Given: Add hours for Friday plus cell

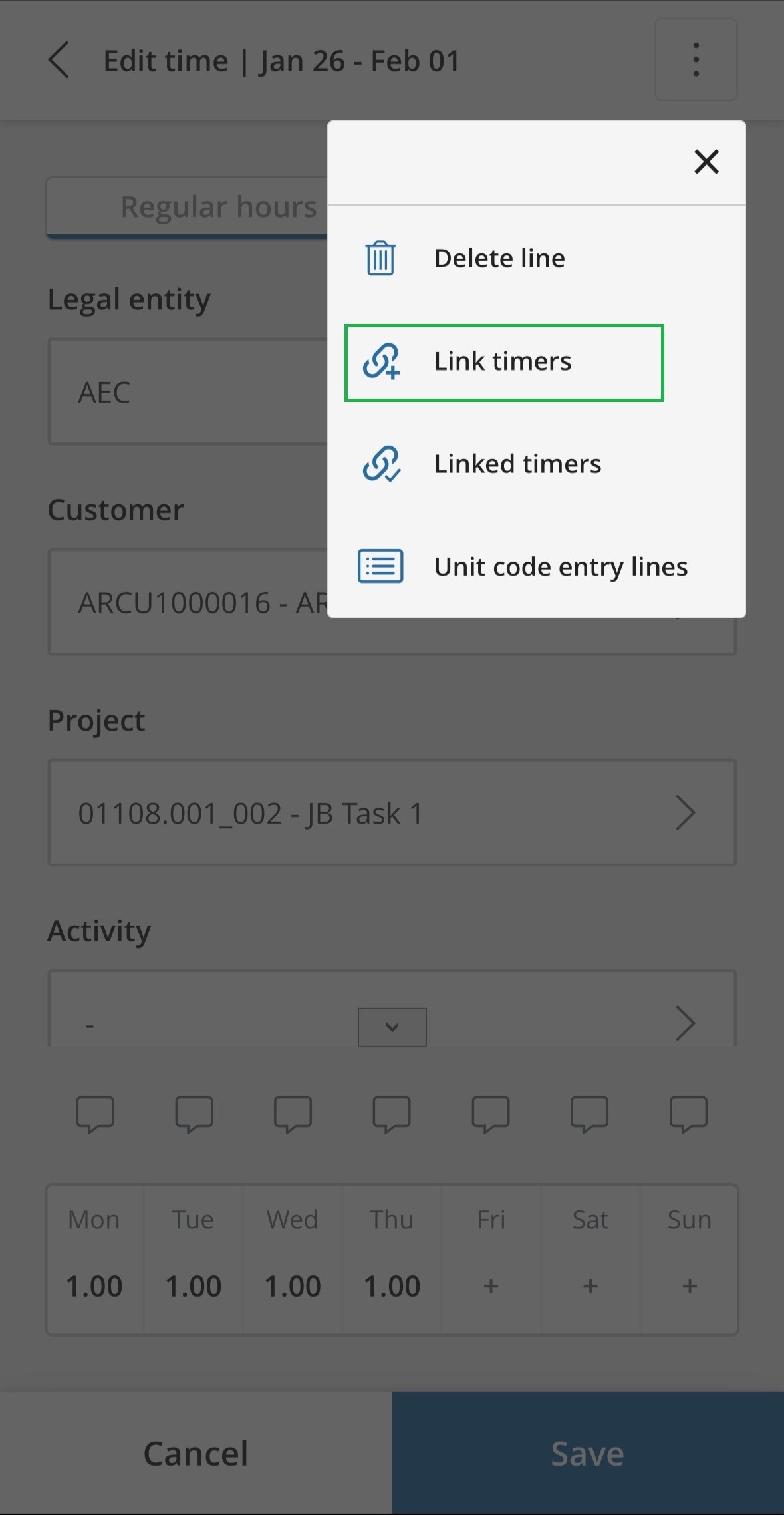Looking at the screenshot, I should click(x=491, y=1286).
